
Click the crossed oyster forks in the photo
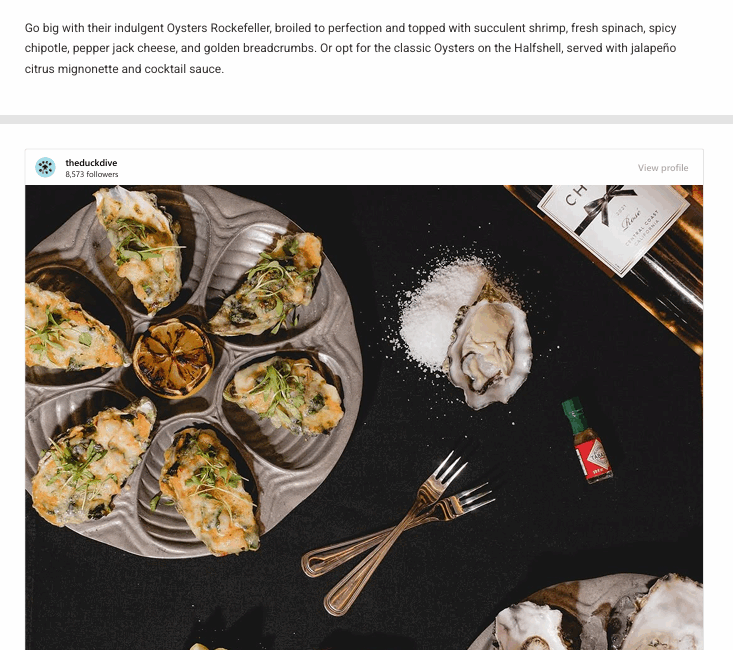click(398, 532)
